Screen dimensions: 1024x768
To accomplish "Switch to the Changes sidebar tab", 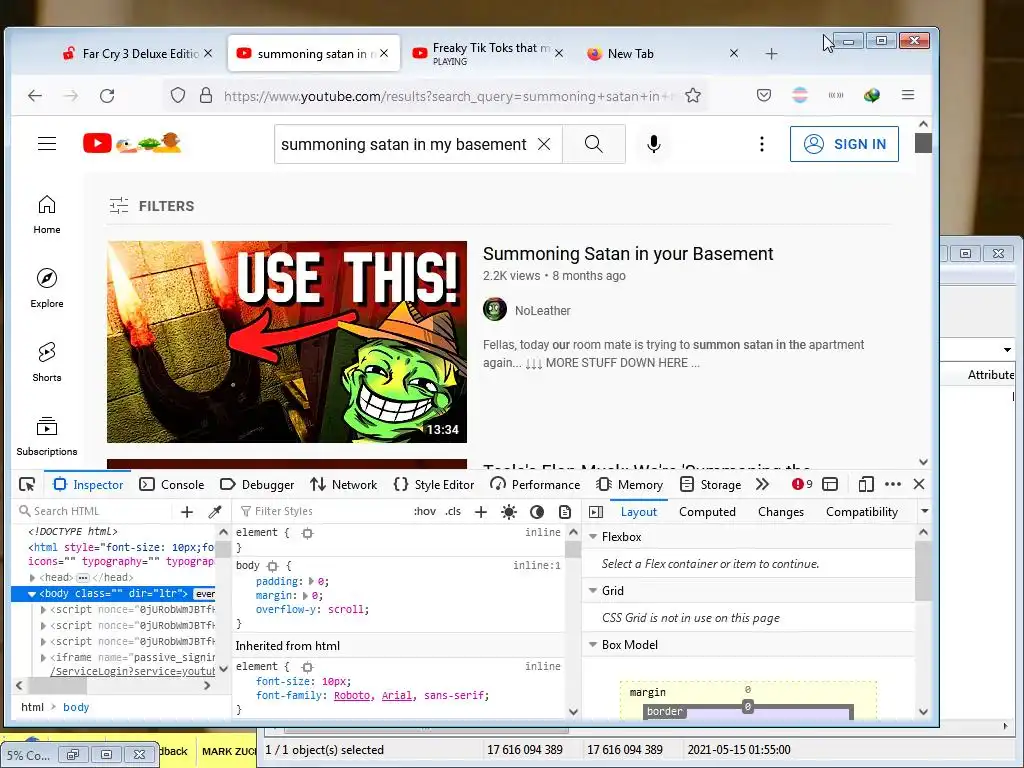I will [x=780, y=512].
